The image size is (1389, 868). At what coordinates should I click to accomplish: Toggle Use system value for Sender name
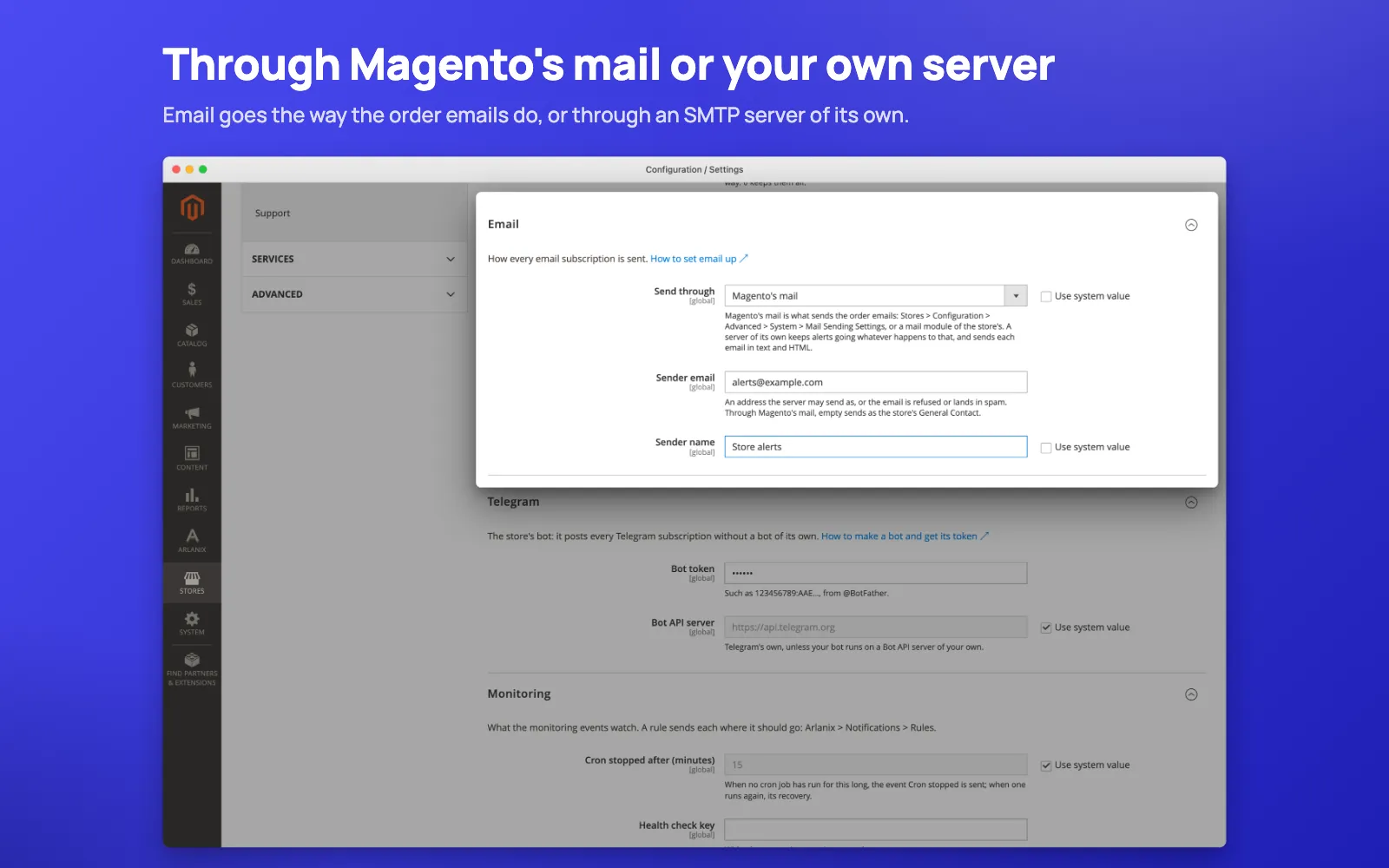pos(1046,447)
